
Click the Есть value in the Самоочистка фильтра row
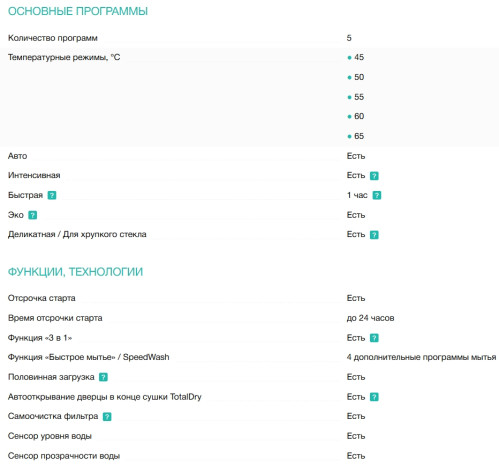coord(356,416)
